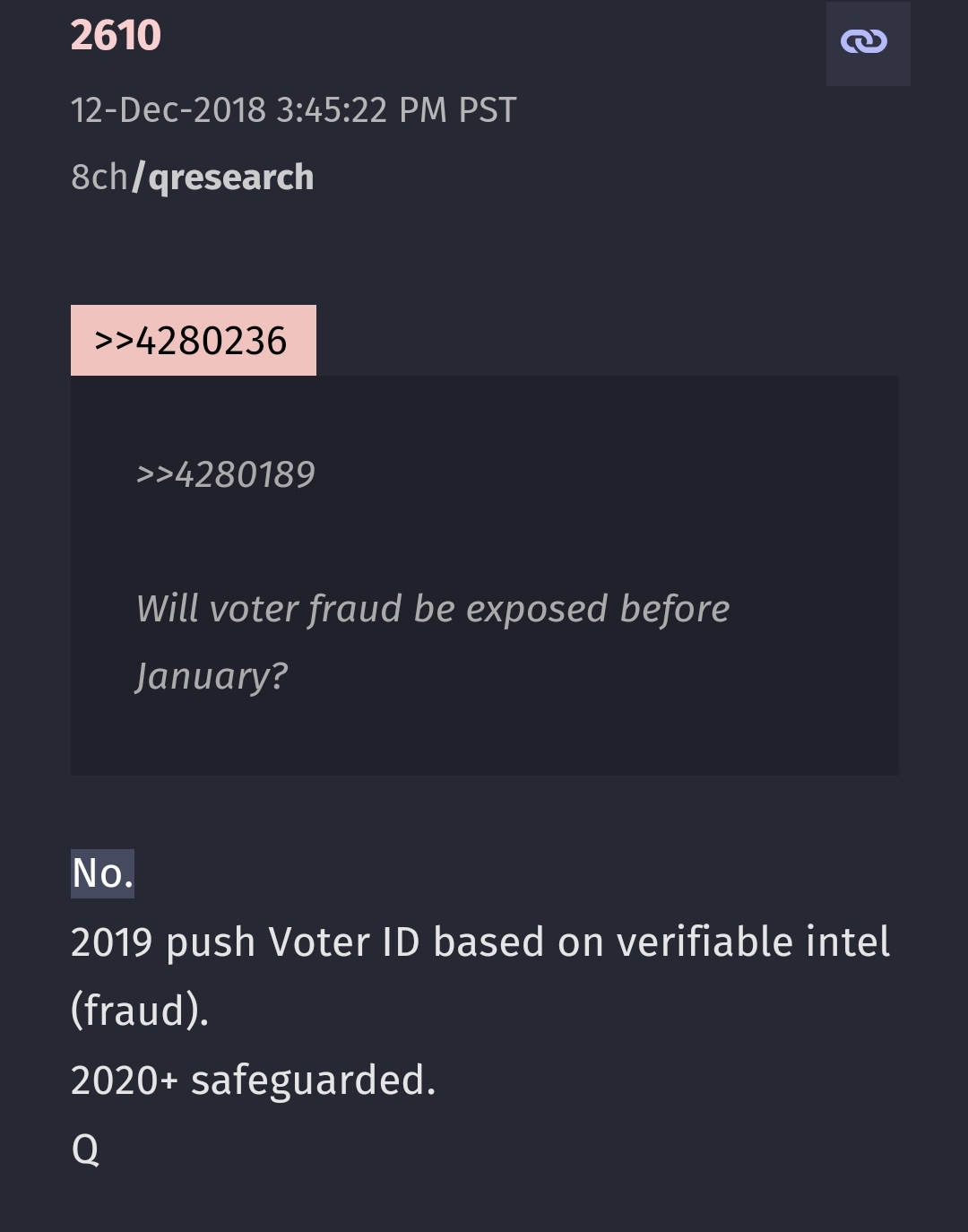
Task: Click the highlighted 'No.' text
Action: coord(102,873)
